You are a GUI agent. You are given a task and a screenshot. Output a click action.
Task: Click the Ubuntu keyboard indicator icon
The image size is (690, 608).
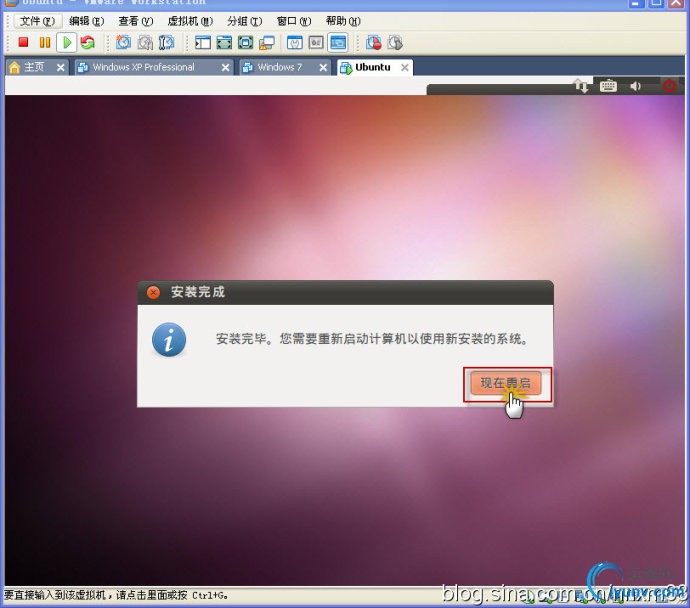[x=608, y=85]
